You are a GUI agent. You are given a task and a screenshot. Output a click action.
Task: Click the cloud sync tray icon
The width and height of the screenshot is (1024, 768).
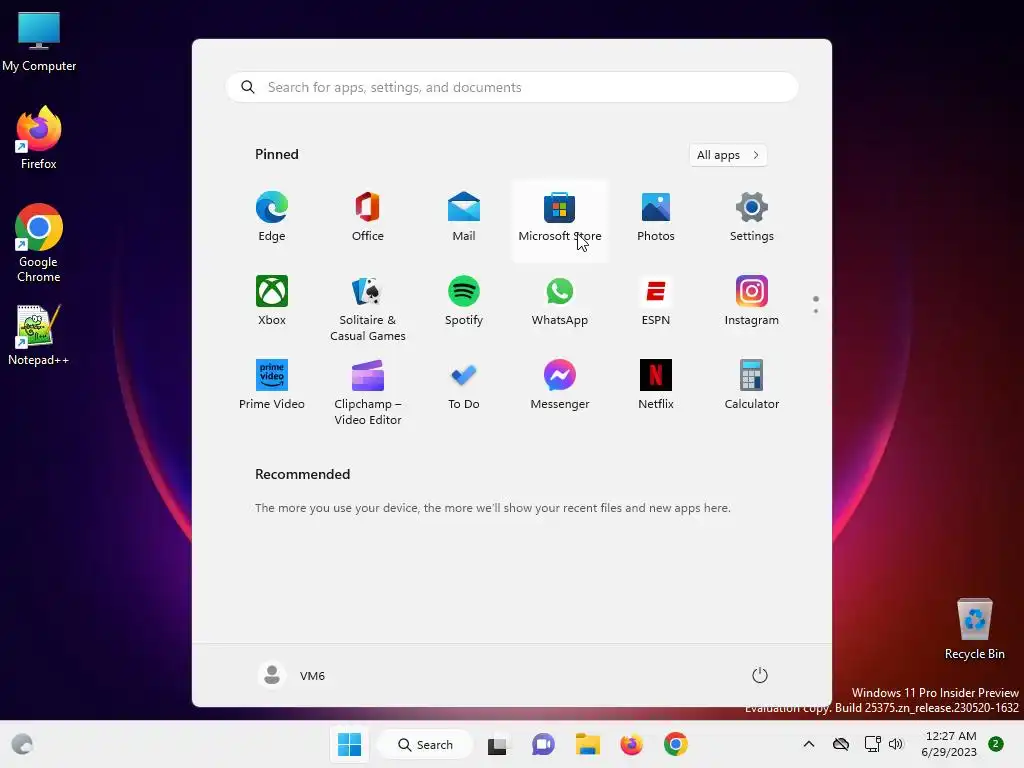click(841, 744)
